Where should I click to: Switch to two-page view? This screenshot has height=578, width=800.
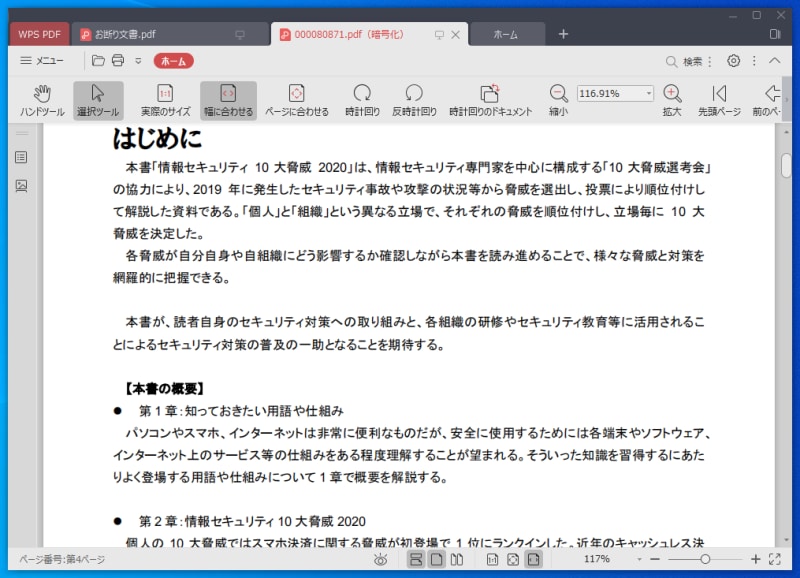click(457, 560)
